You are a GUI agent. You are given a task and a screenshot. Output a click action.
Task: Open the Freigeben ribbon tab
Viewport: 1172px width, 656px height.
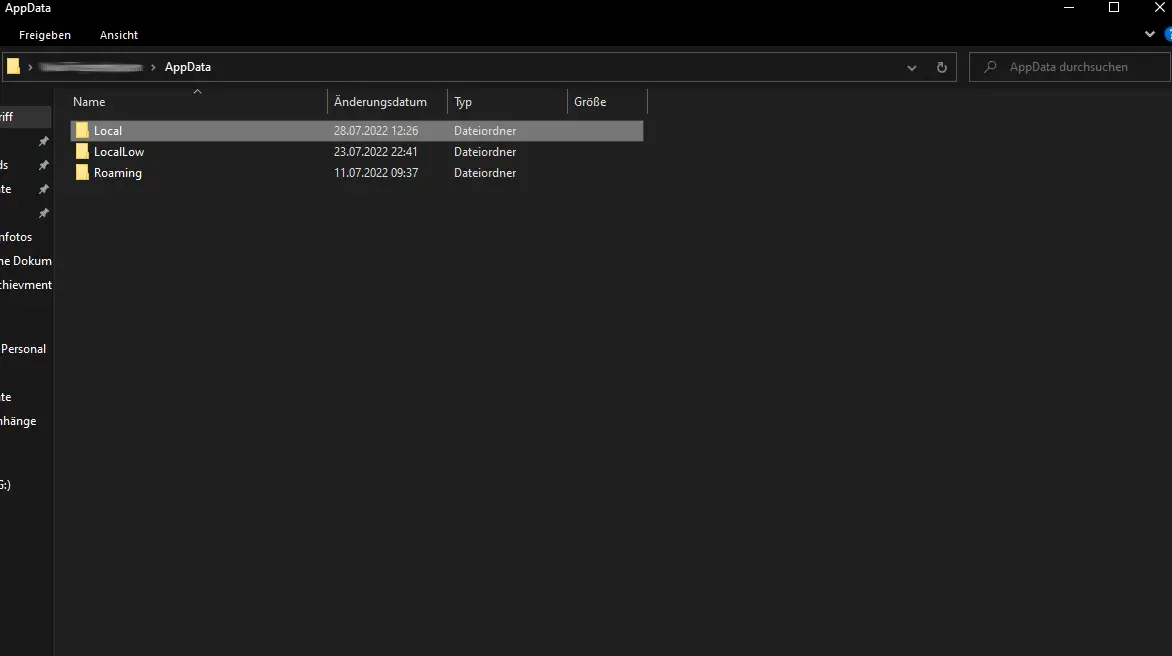[45, 35]
